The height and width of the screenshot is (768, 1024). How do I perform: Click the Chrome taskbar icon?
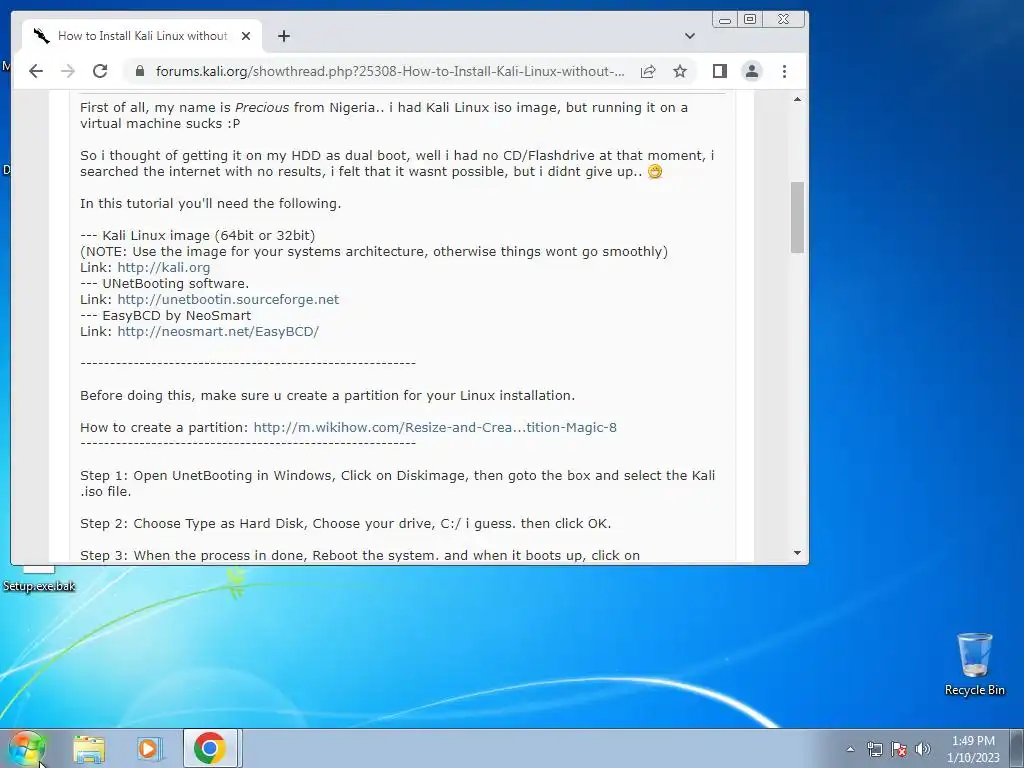click(x=210, y=748)
